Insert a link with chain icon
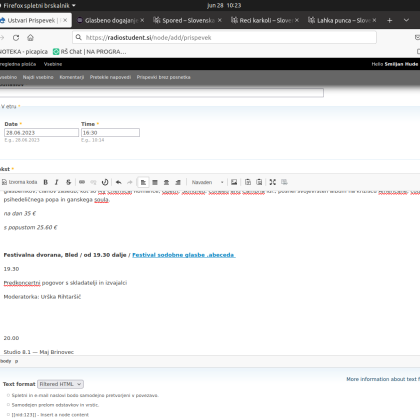420x420 pixels. tap(82, 182)
